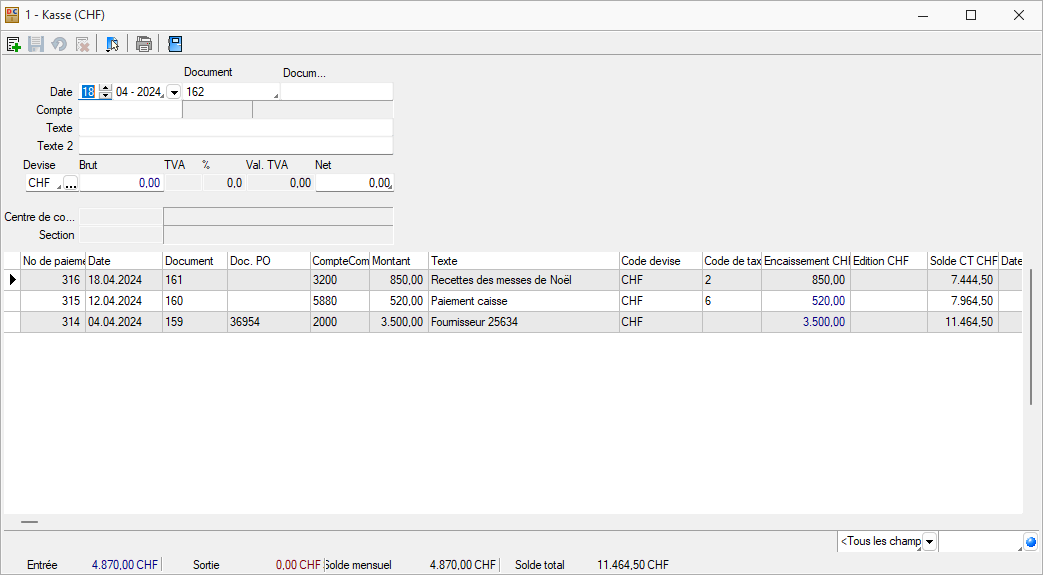Open the blue book journal icon
1043x575 pixels.
[x=175, y=44]
